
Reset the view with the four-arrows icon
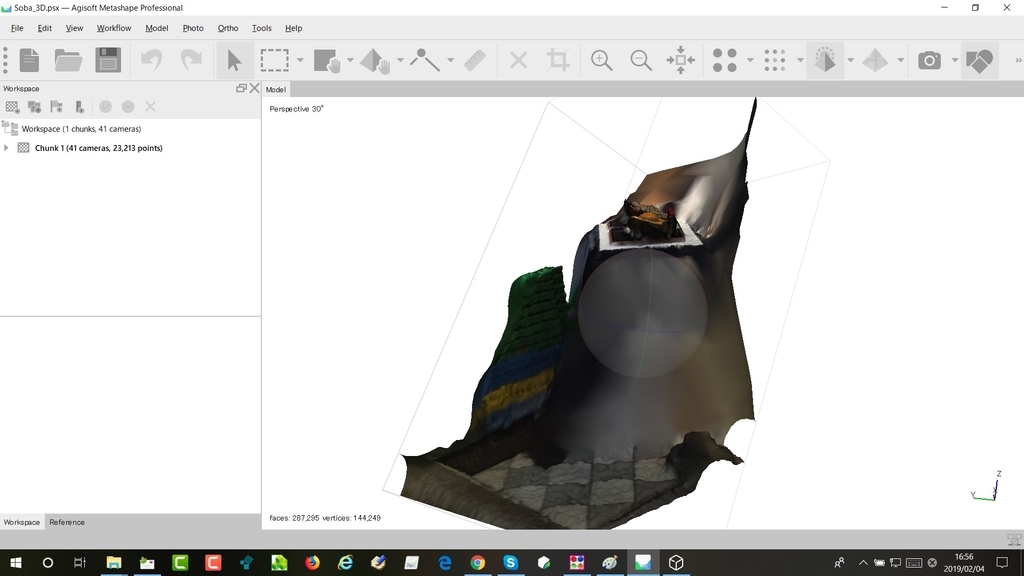[680, 60]
